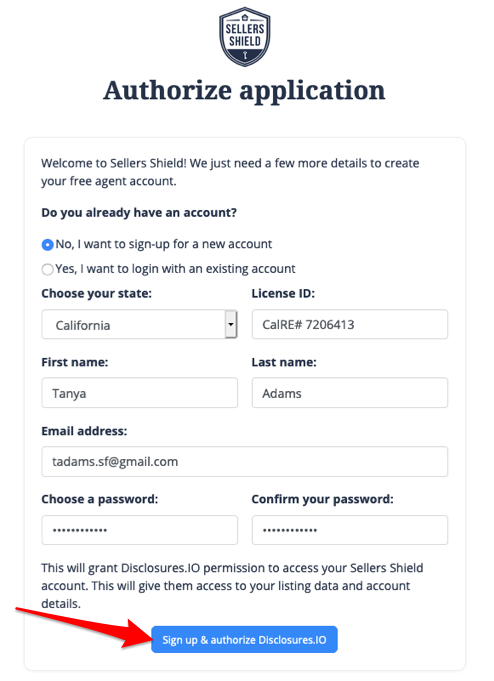This screenshot has height=681, width=494.
Task: Select "Yes, I want to login" radio button
Action: coord(47,269)
